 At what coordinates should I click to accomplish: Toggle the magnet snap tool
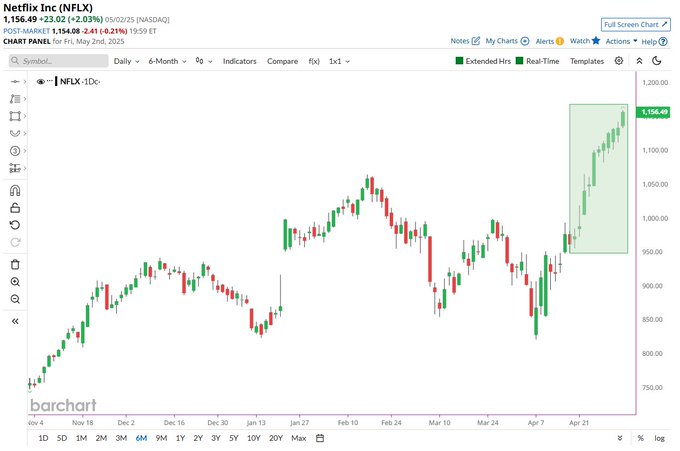(x=15, y=191)
